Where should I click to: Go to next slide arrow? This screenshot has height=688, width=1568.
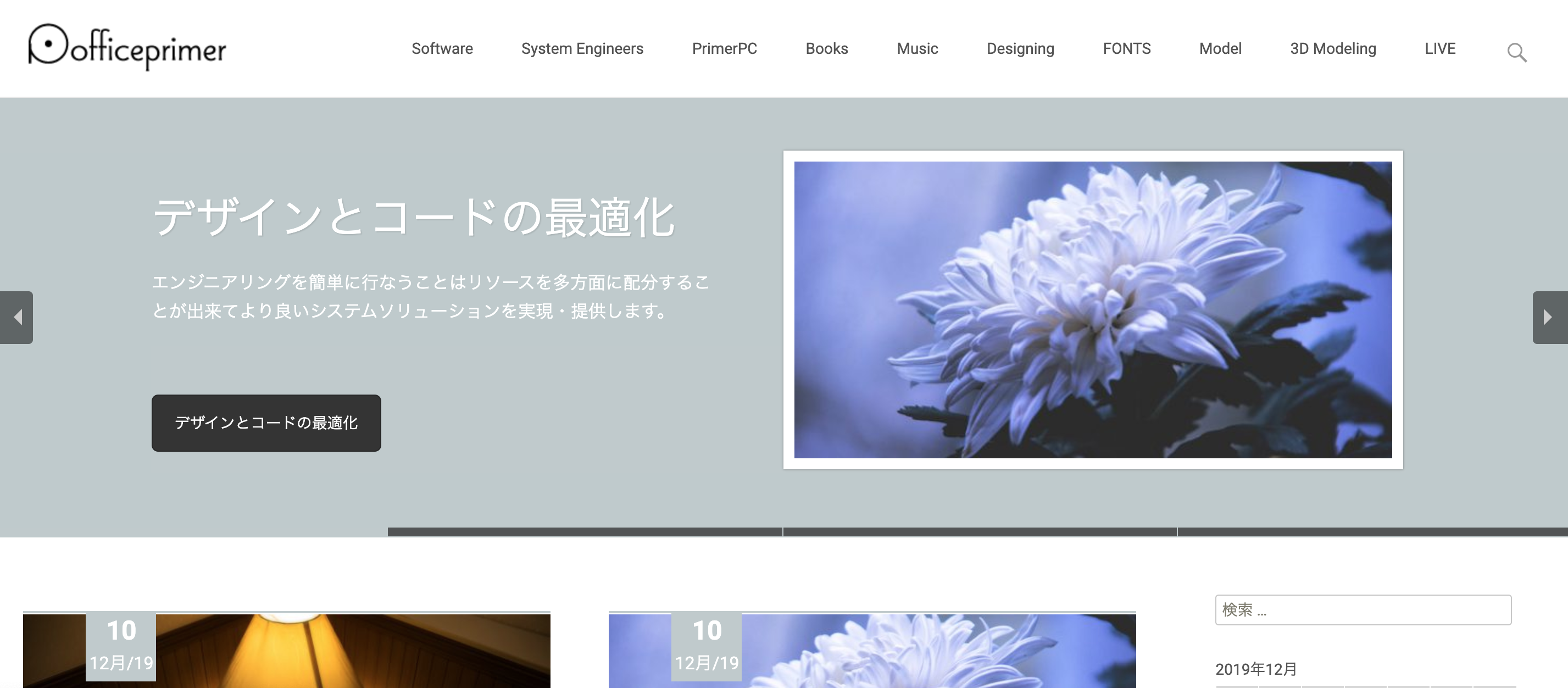(1550, 317)
